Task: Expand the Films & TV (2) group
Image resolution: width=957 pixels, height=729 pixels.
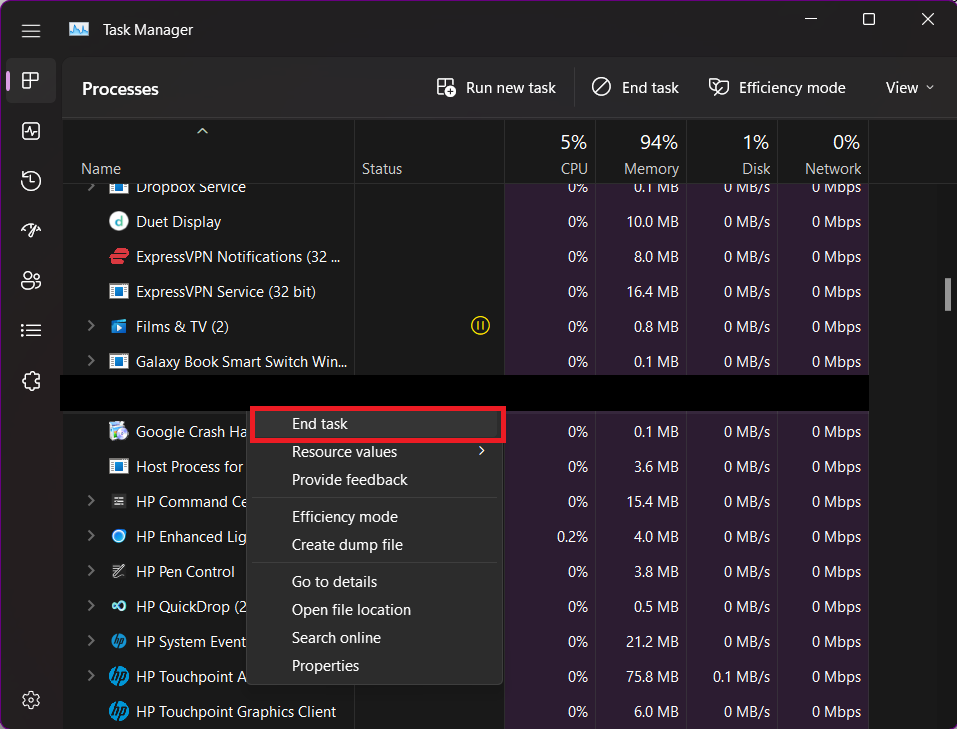Action: tap(91, 326)
